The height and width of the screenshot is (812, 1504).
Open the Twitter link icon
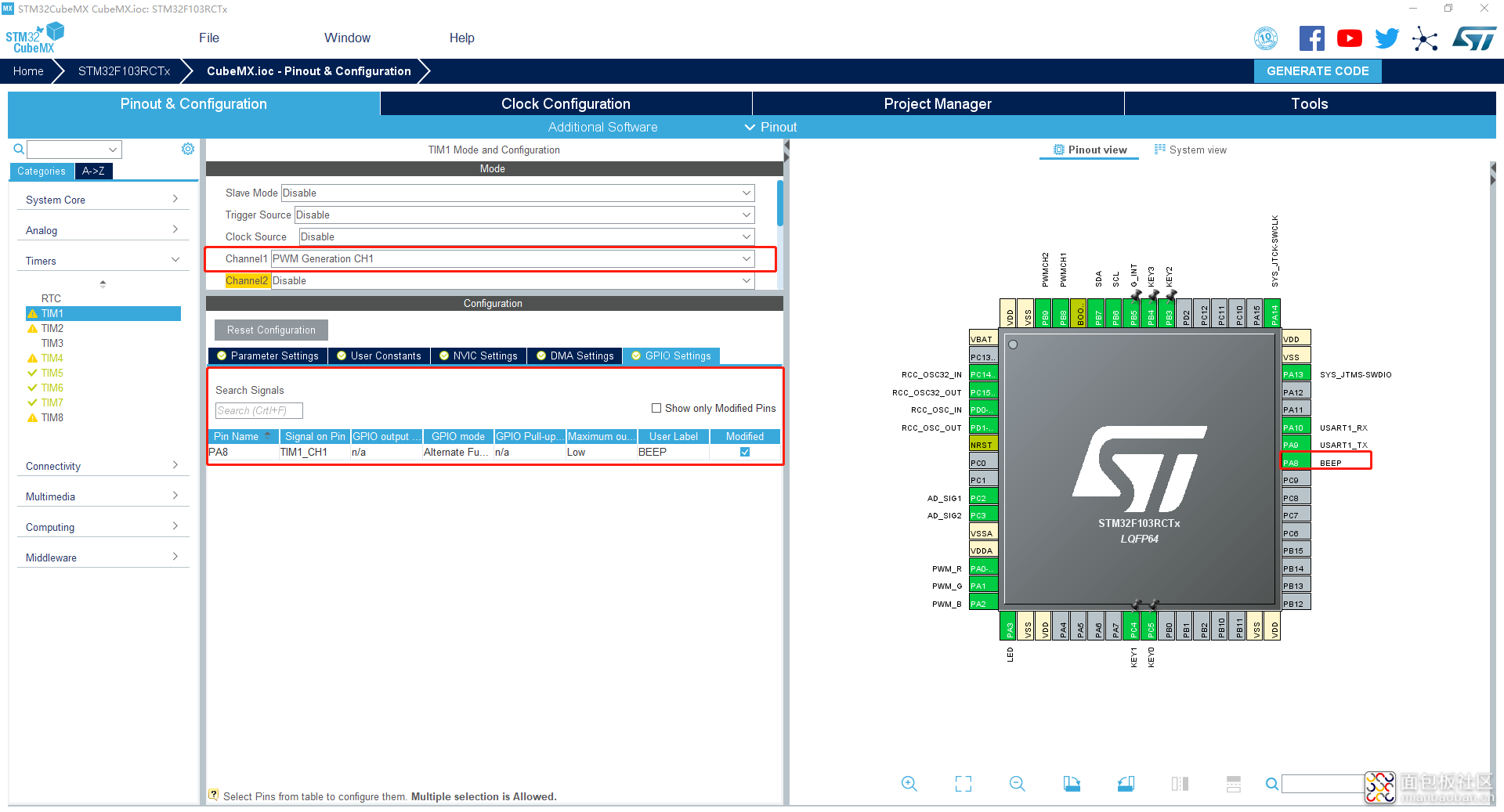pos(1387,38)
